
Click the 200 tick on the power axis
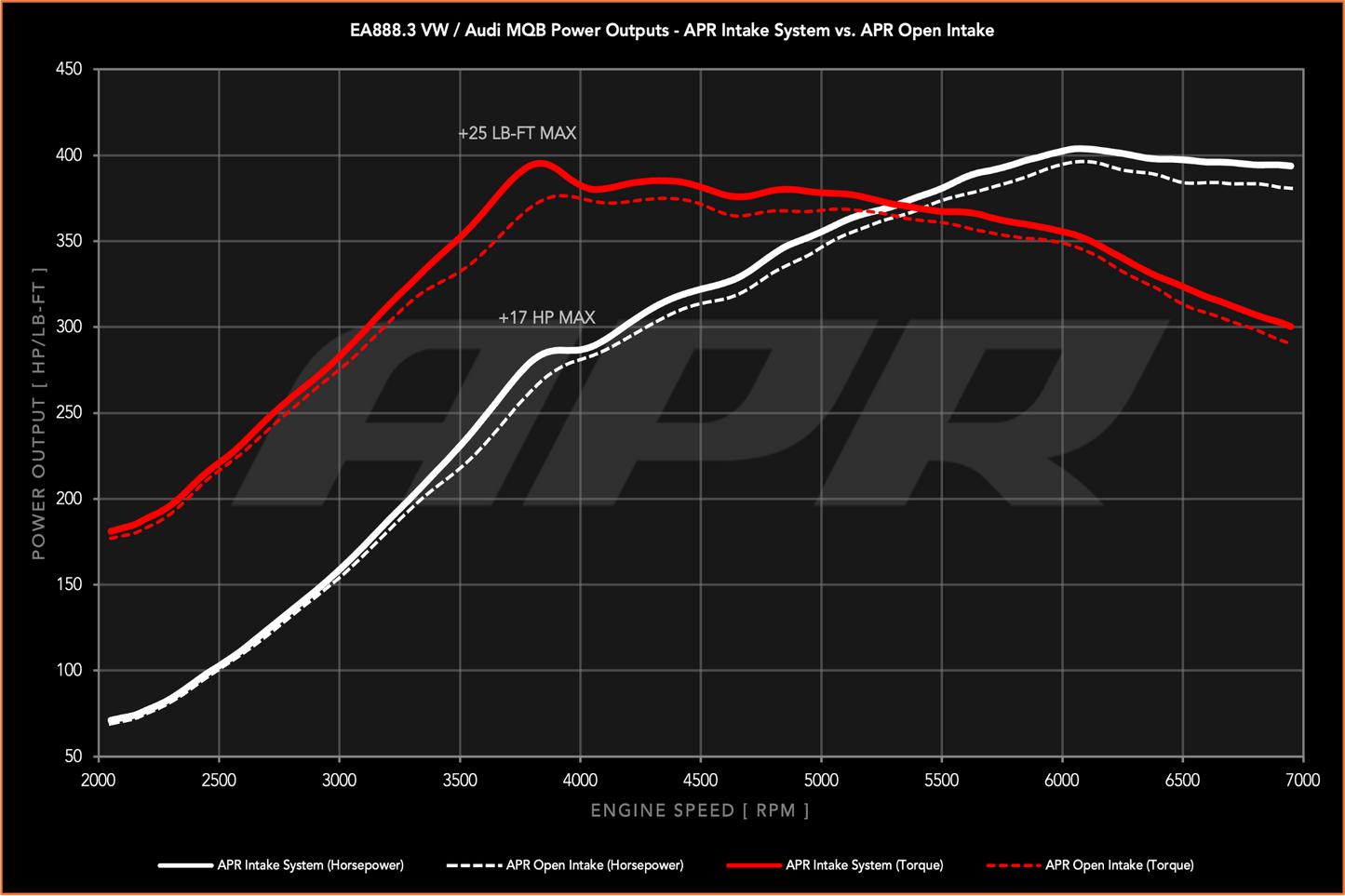pyautogui.click(x=69, y=499)
